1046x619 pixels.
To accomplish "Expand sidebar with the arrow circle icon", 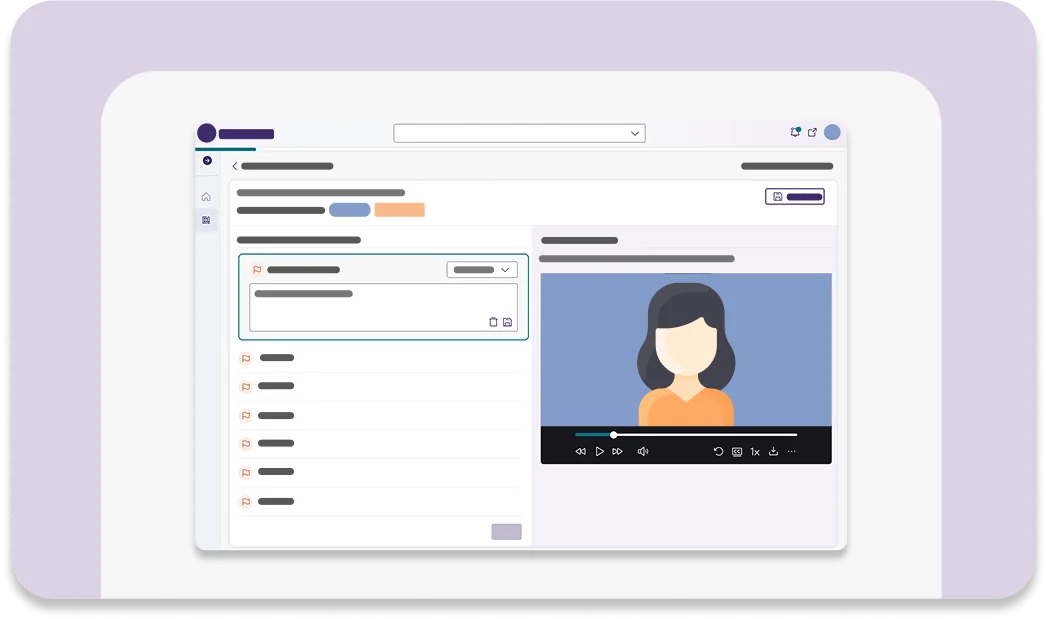I will [207, 161].
